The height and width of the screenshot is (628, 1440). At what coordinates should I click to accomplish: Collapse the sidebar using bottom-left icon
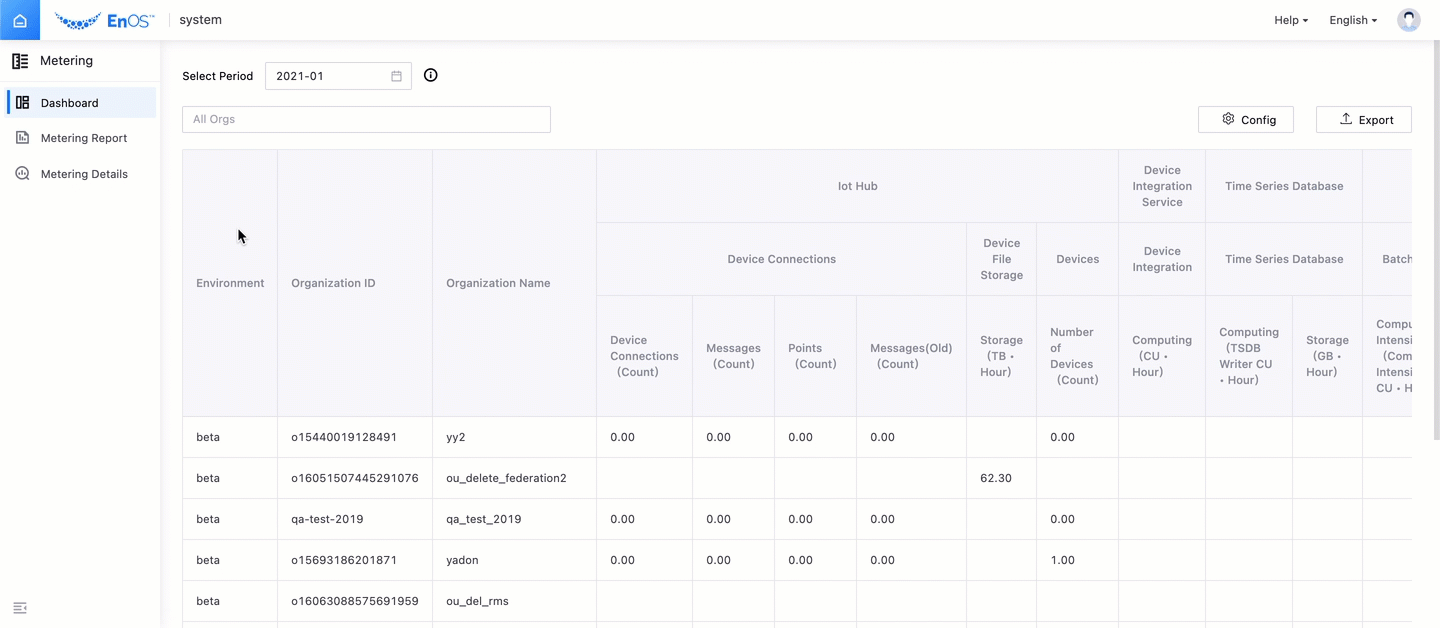pyautogui.click(x=20, y=608)
